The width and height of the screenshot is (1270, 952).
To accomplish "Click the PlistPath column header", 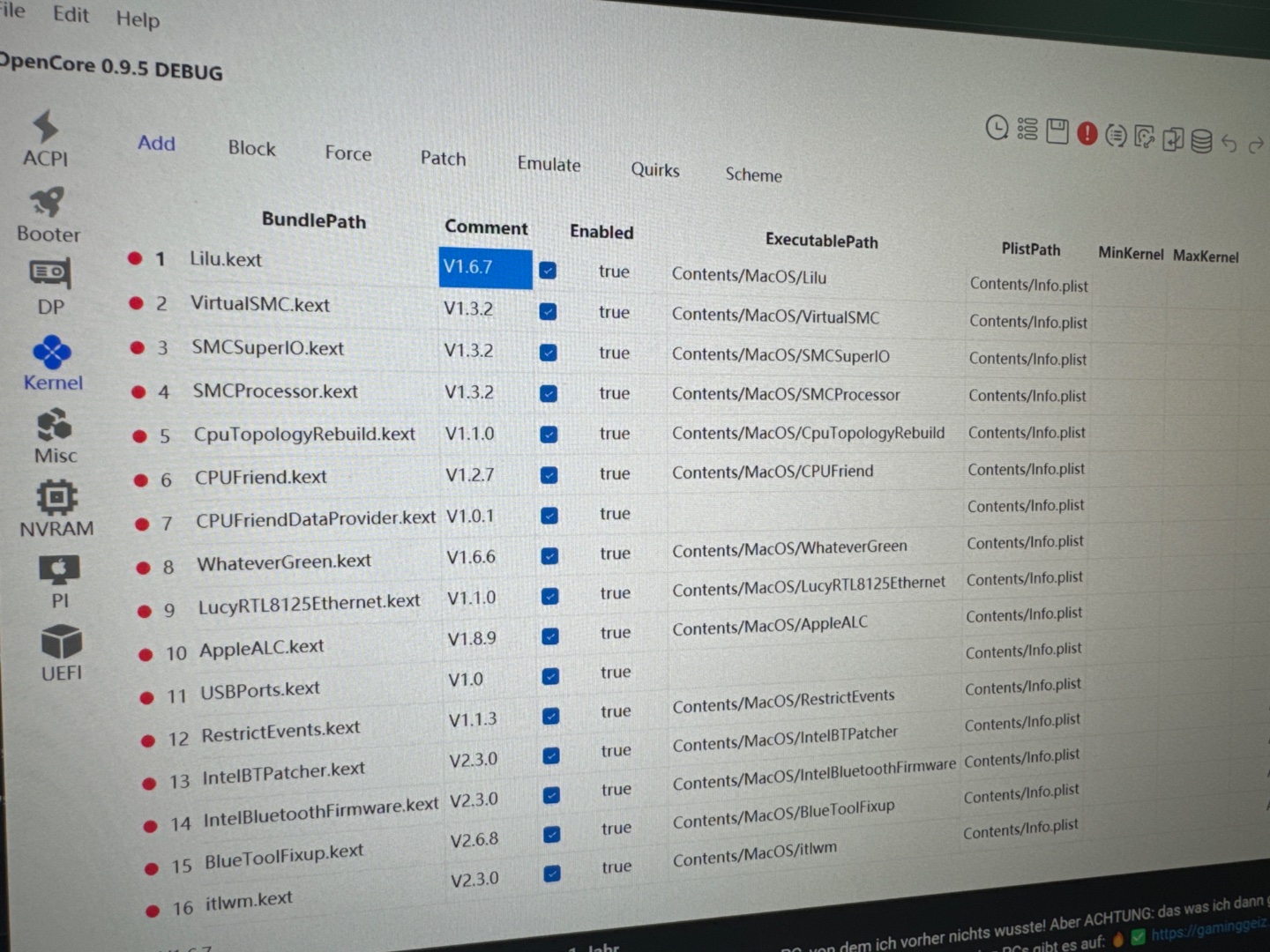I will point(1030,249).
